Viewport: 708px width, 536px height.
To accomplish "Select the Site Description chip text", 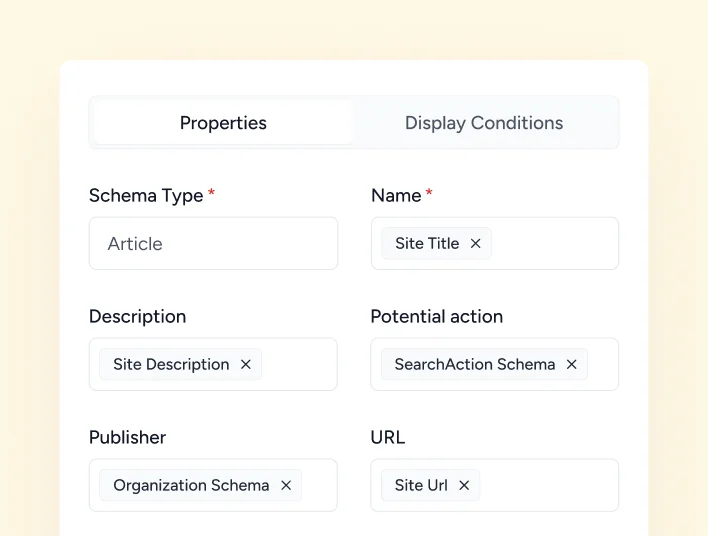I will point(171,364).
